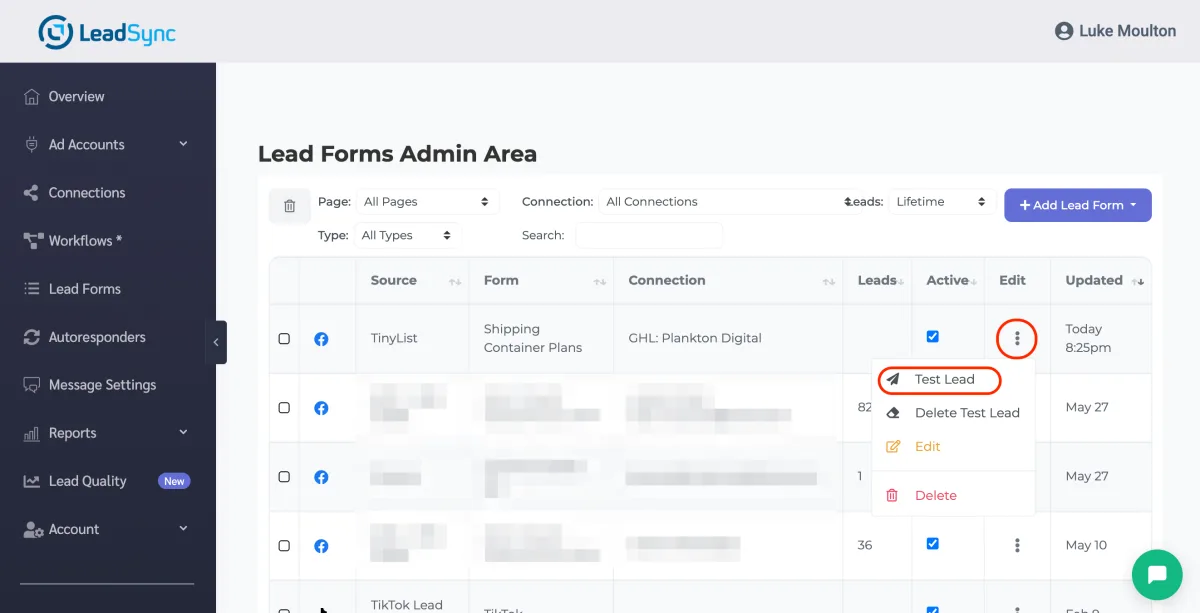The width and height of the screenshot is (1200, 613).
Task: Click the Message Settings chat icon
Action: tap(32, 385)
